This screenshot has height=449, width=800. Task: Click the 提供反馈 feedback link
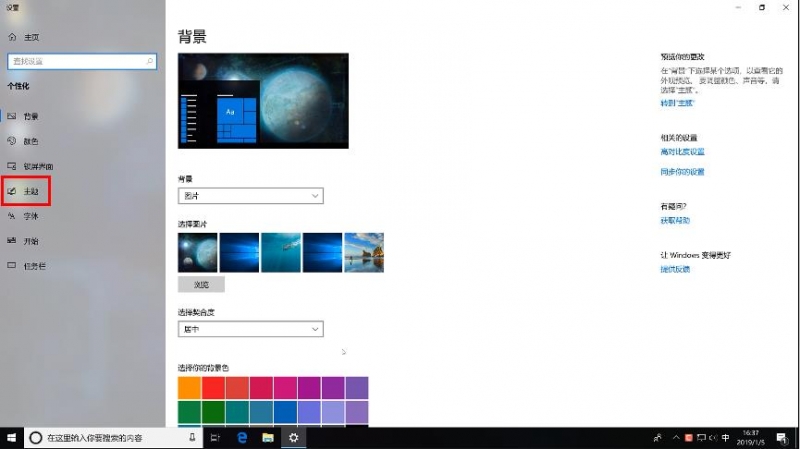(675, 269)
